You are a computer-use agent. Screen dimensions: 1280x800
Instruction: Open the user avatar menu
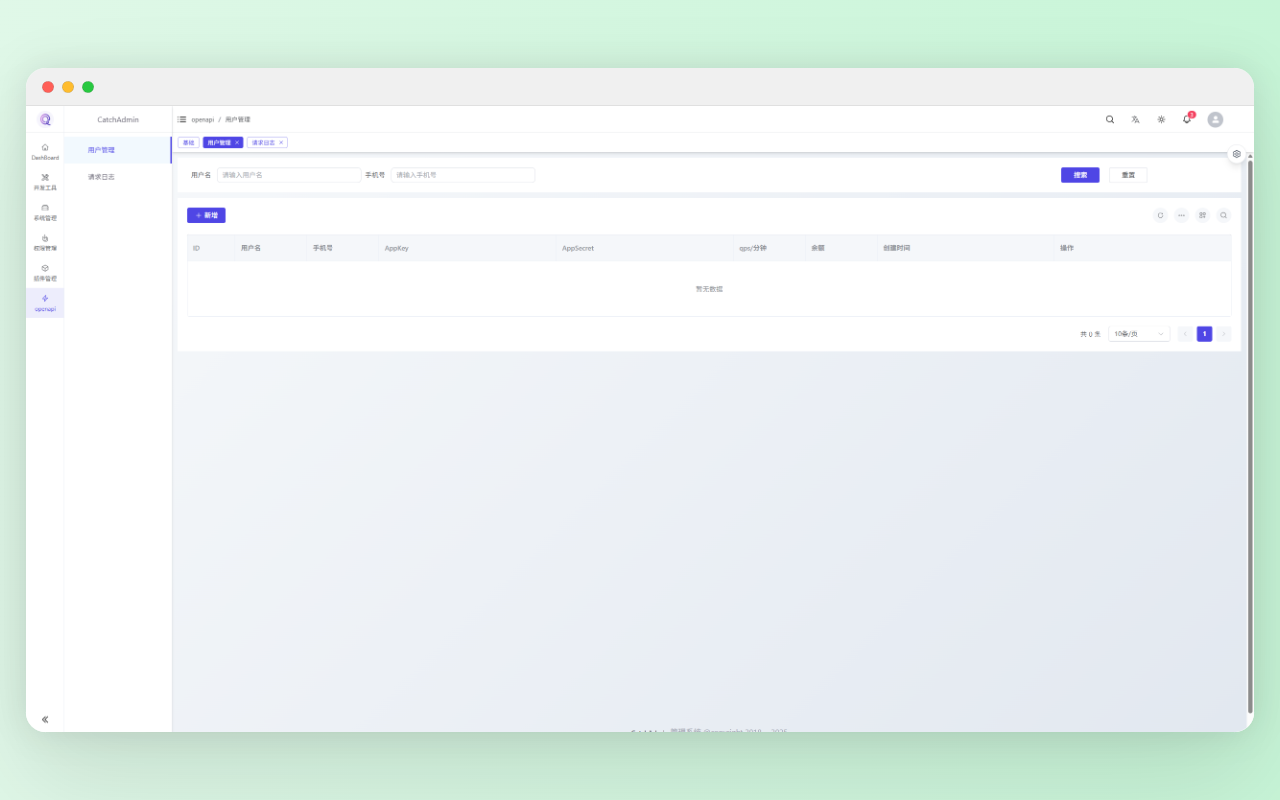pyautogui.click(x=1215, y=119)
